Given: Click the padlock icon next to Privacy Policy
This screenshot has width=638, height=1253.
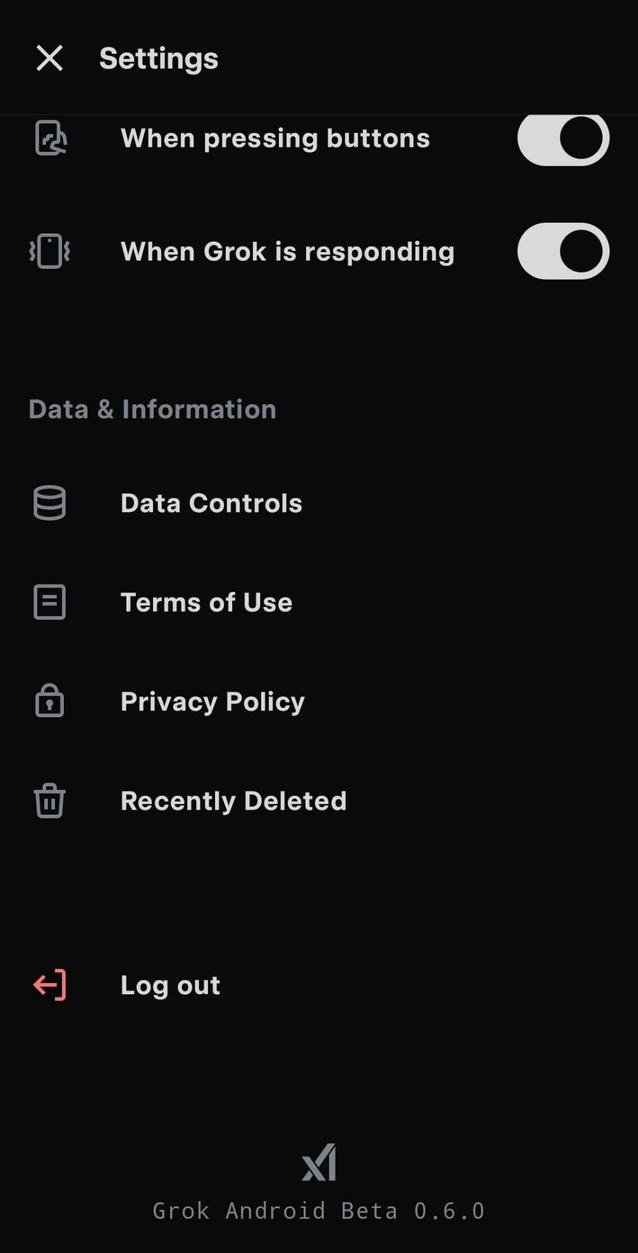Looking at the screenshot, I should 47,701.
